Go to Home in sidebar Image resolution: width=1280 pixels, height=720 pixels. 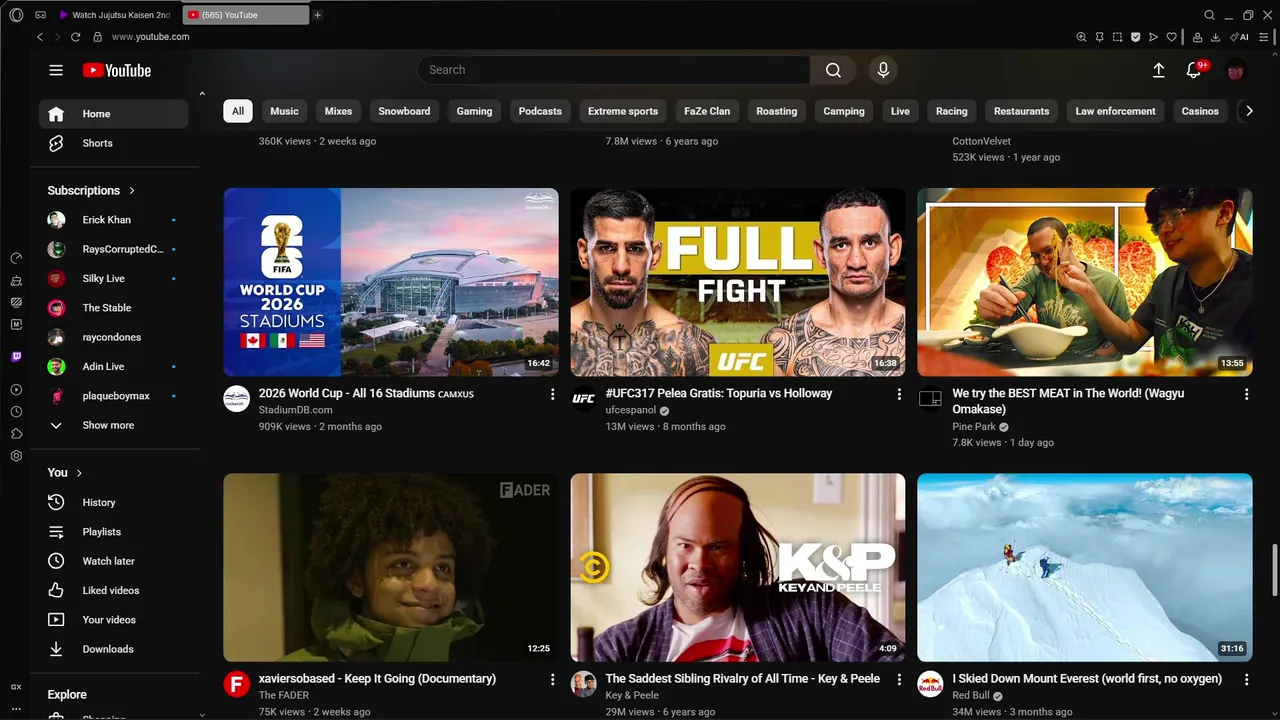[x=113, y=114]
